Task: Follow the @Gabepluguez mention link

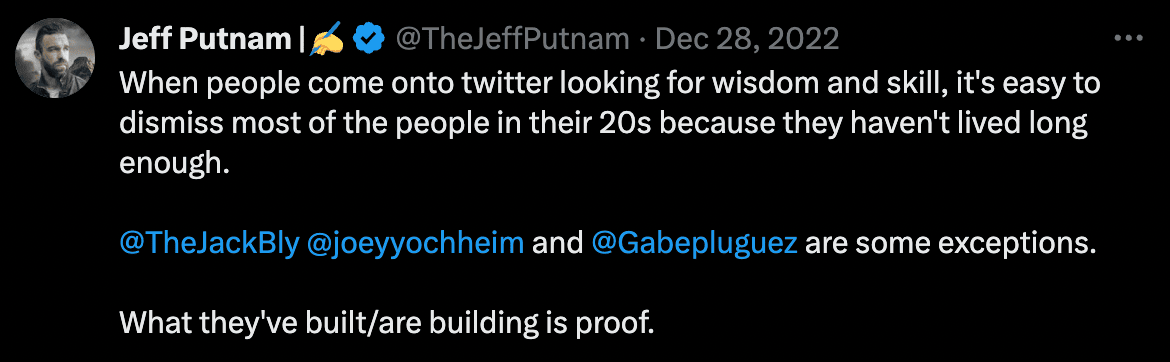Action: [x=695, y=244]
